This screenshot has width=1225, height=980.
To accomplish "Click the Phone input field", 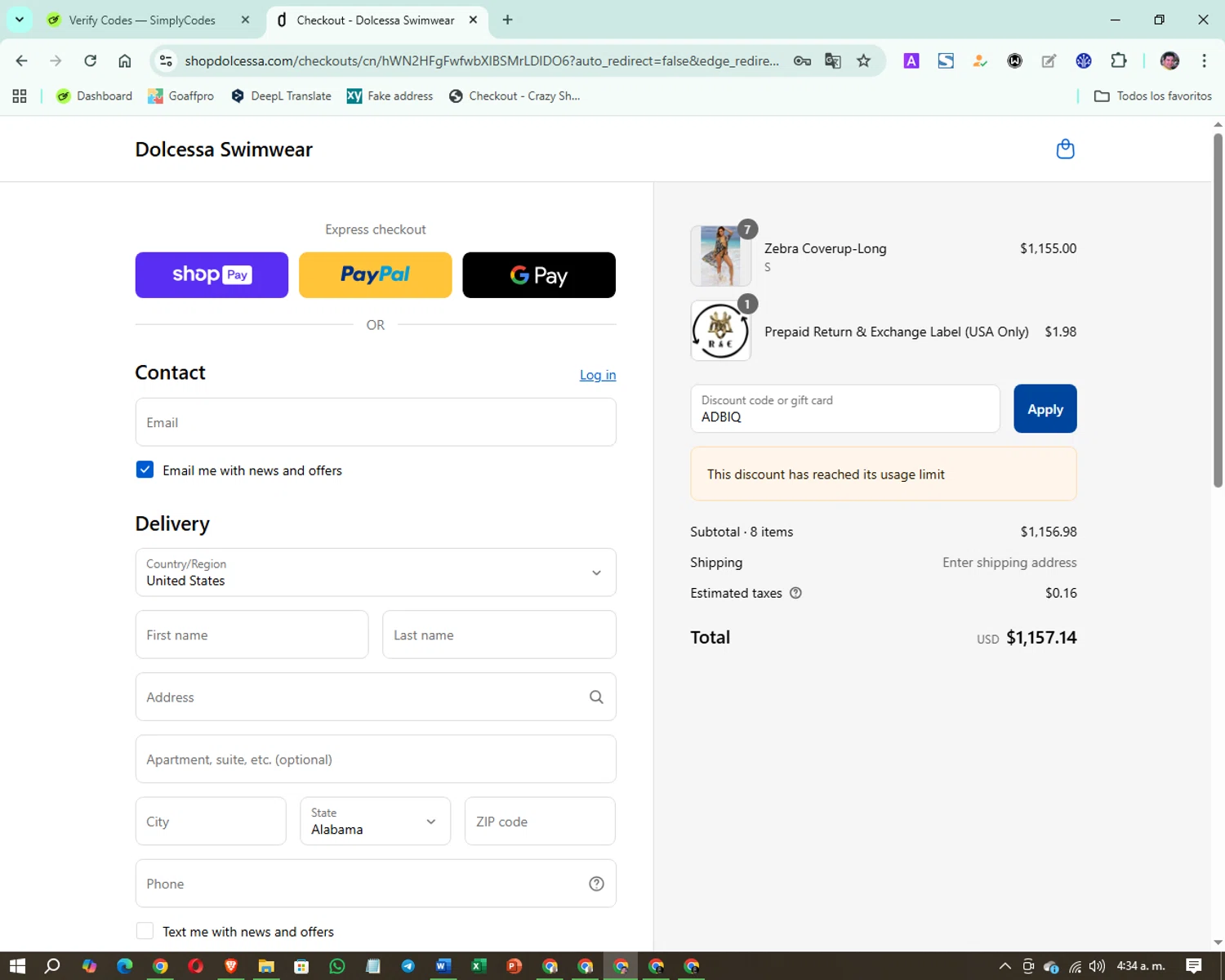I will pyautogui.click(x=376, y=884).
